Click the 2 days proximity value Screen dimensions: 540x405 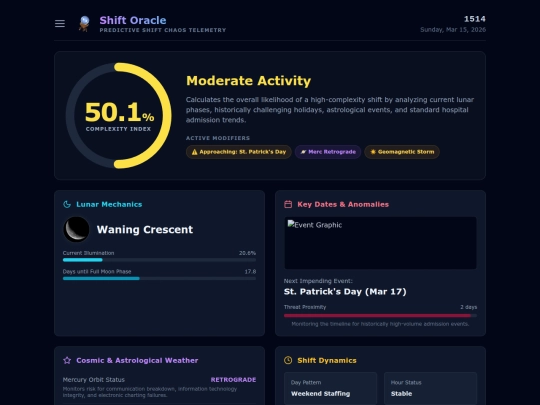click(x=468, y=307)
